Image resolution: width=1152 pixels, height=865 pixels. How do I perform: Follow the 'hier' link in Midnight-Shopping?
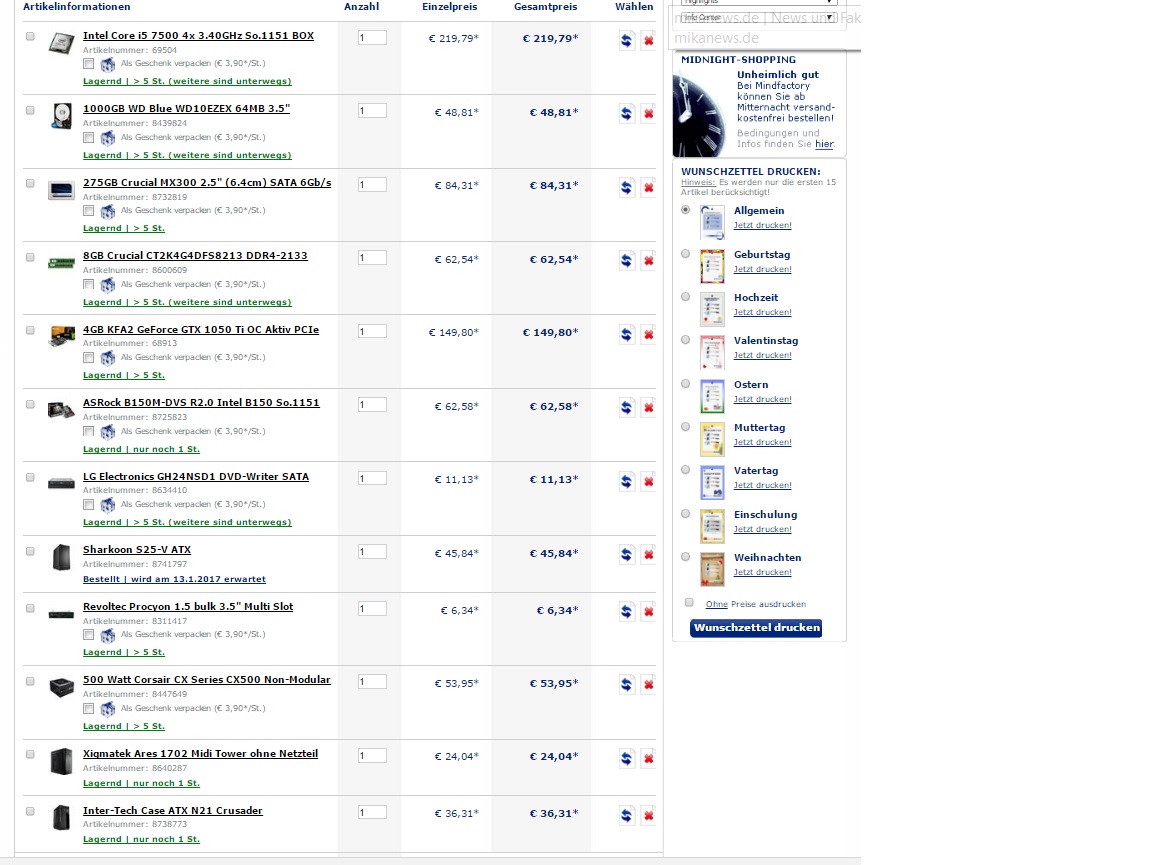824,144
